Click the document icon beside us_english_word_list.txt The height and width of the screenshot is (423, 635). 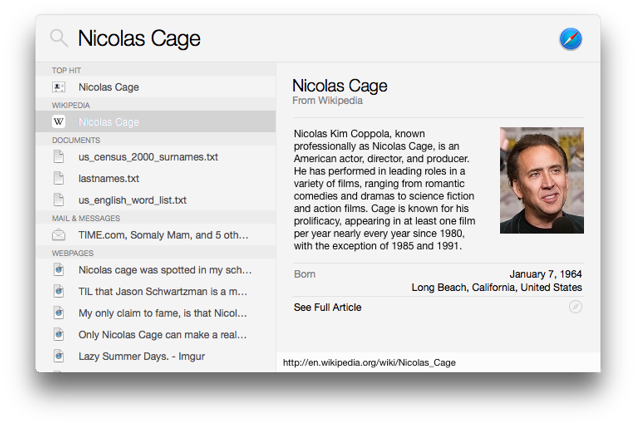point(59,200)
